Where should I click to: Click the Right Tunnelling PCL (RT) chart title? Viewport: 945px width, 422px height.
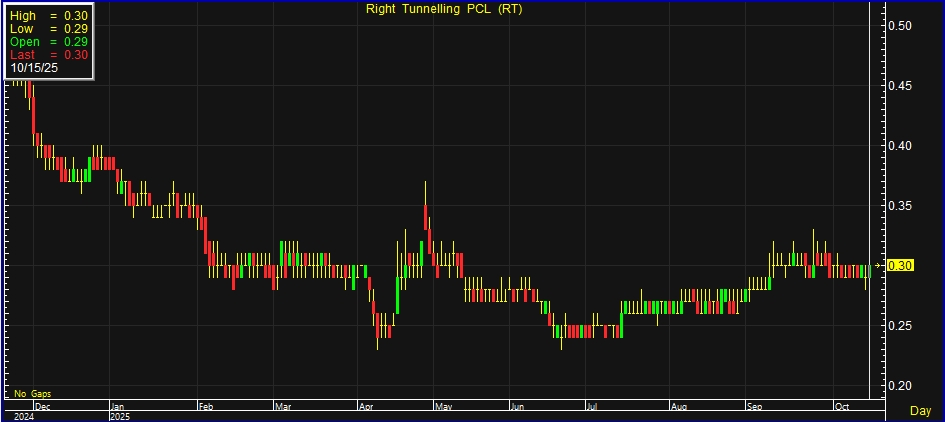[x=445, y=9]
